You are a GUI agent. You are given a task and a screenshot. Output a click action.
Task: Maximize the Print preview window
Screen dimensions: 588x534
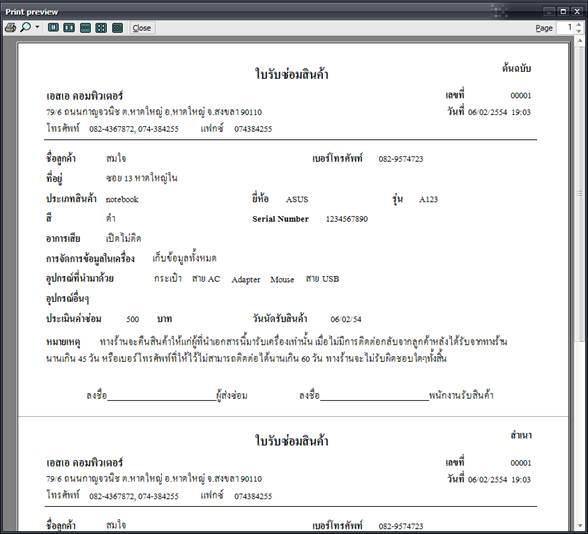click(563, 12)
